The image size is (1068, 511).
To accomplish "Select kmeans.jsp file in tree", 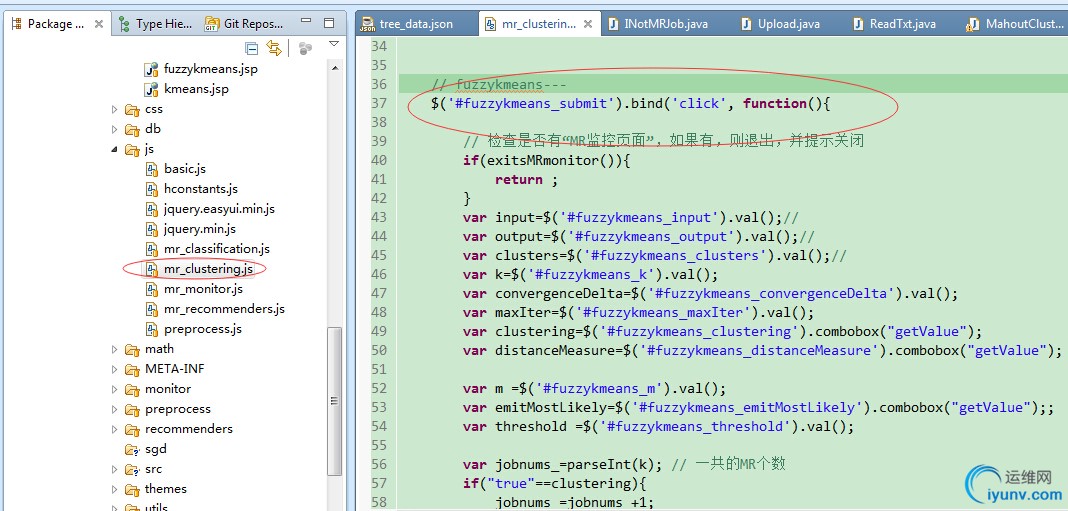I will 196,89.
